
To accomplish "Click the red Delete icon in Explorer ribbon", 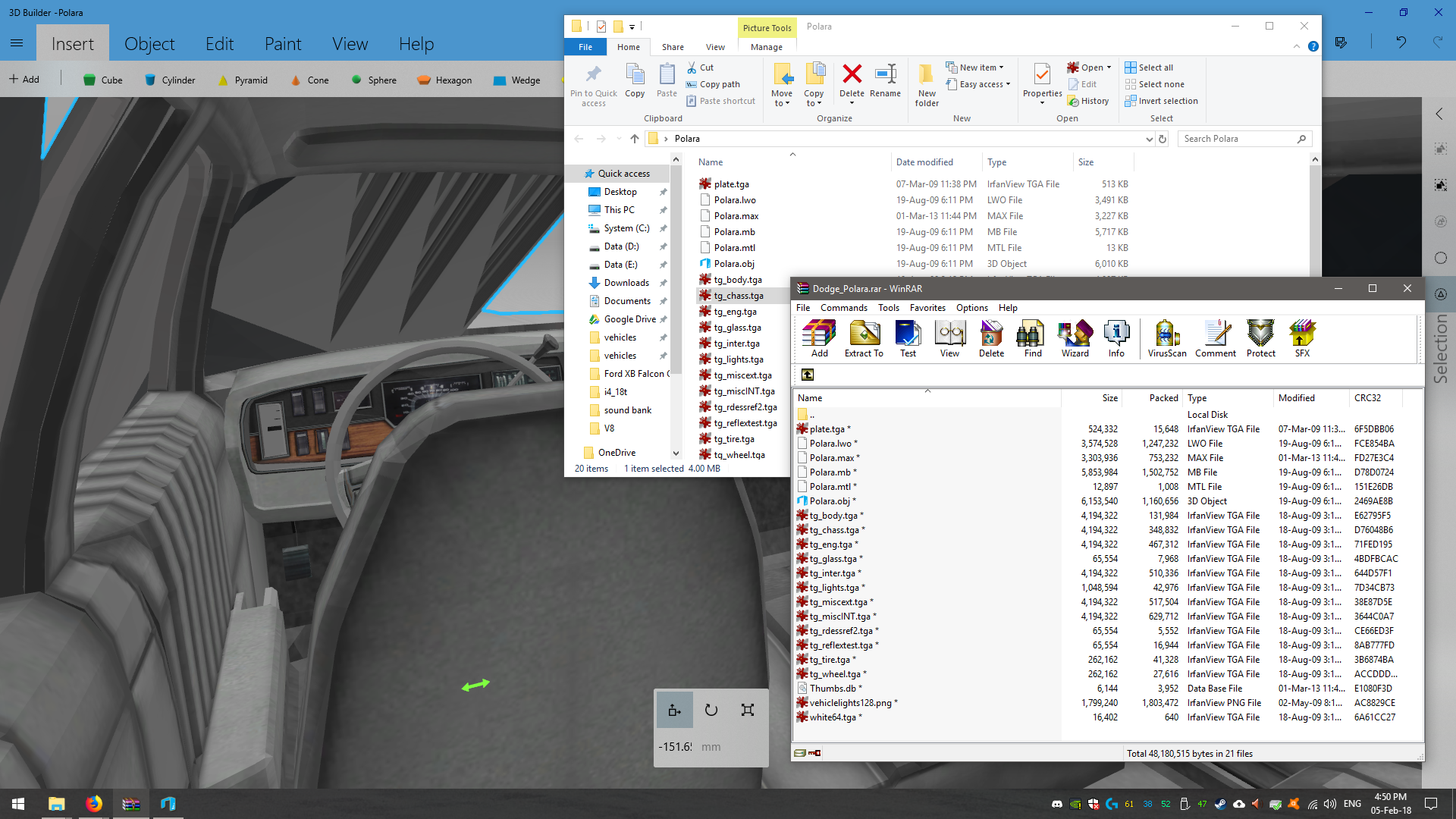I will 852,74.
